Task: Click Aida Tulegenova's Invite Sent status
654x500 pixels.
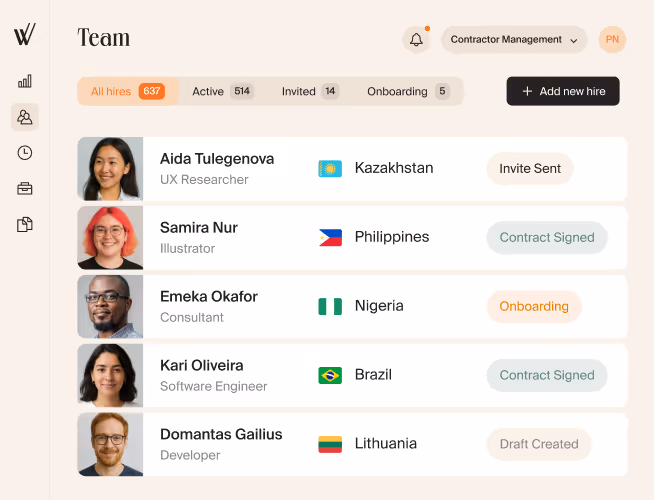Action: [530, 168]
